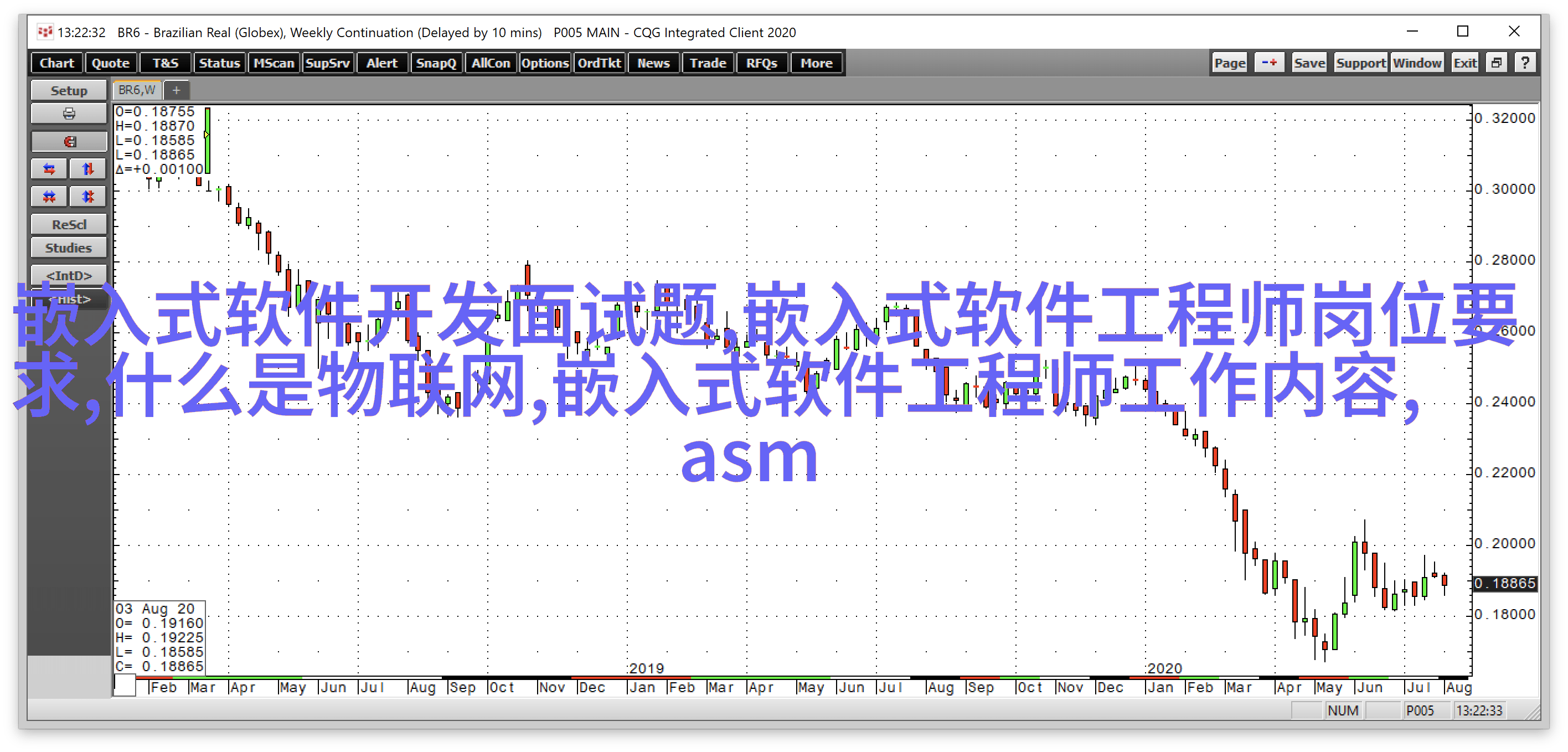Click the 2019 year marker on time axis

pyautogui.click(x=646, y=668)
